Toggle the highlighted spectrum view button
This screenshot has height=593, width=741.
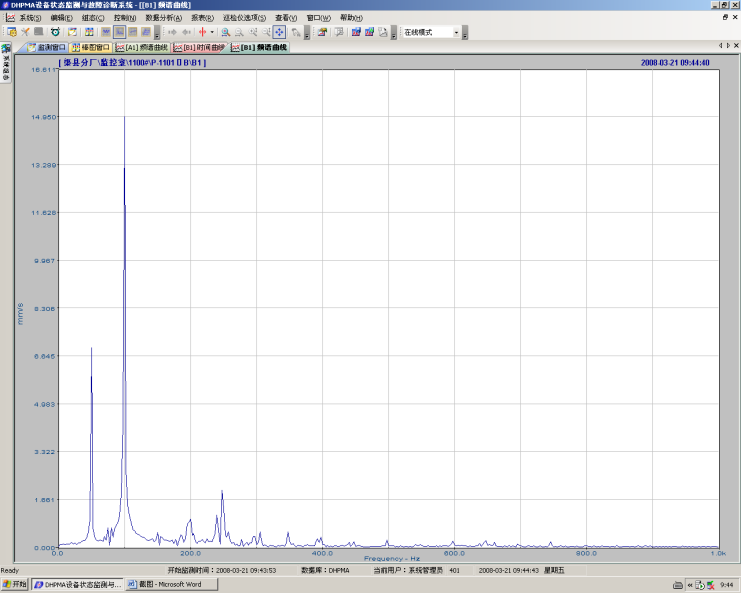(119, 32)
